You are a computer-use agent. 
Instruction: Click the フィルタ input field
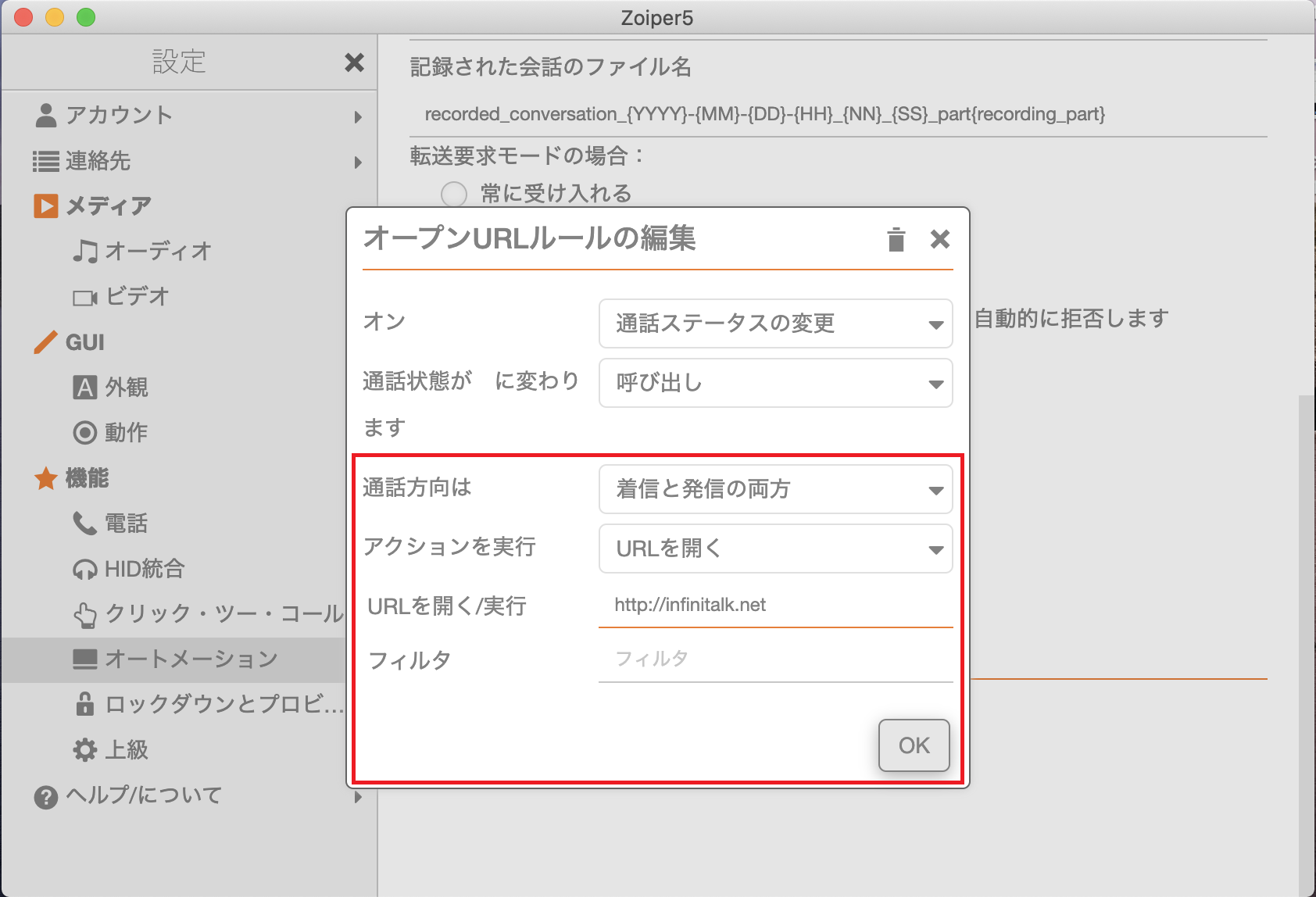(x=775, y=659)
